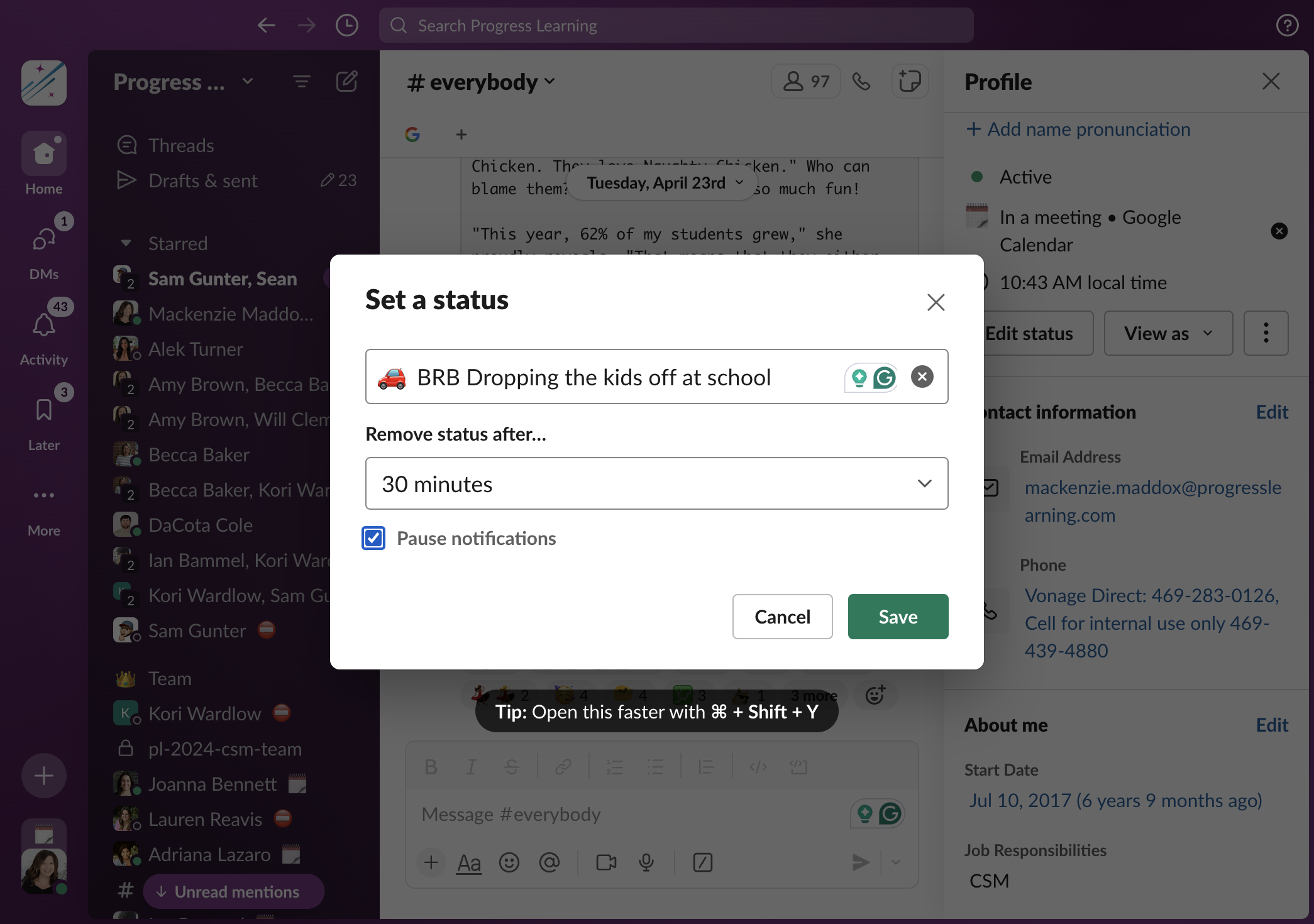Click the Unread mentions button
Viewport: 1314px width, 924px height.
[x=234, y=891]
